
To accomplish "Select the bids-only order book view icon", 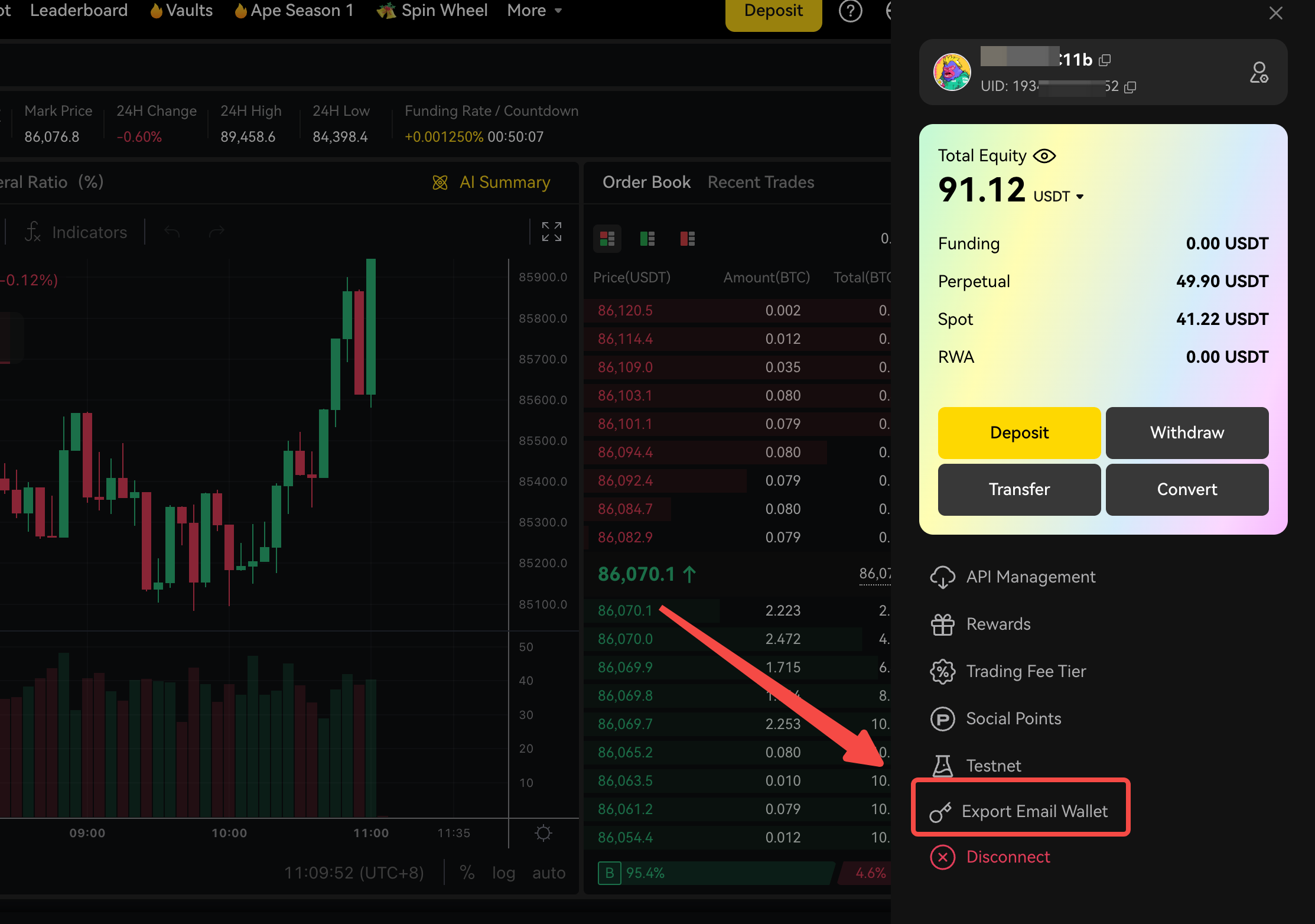I will tap(647, 239).
